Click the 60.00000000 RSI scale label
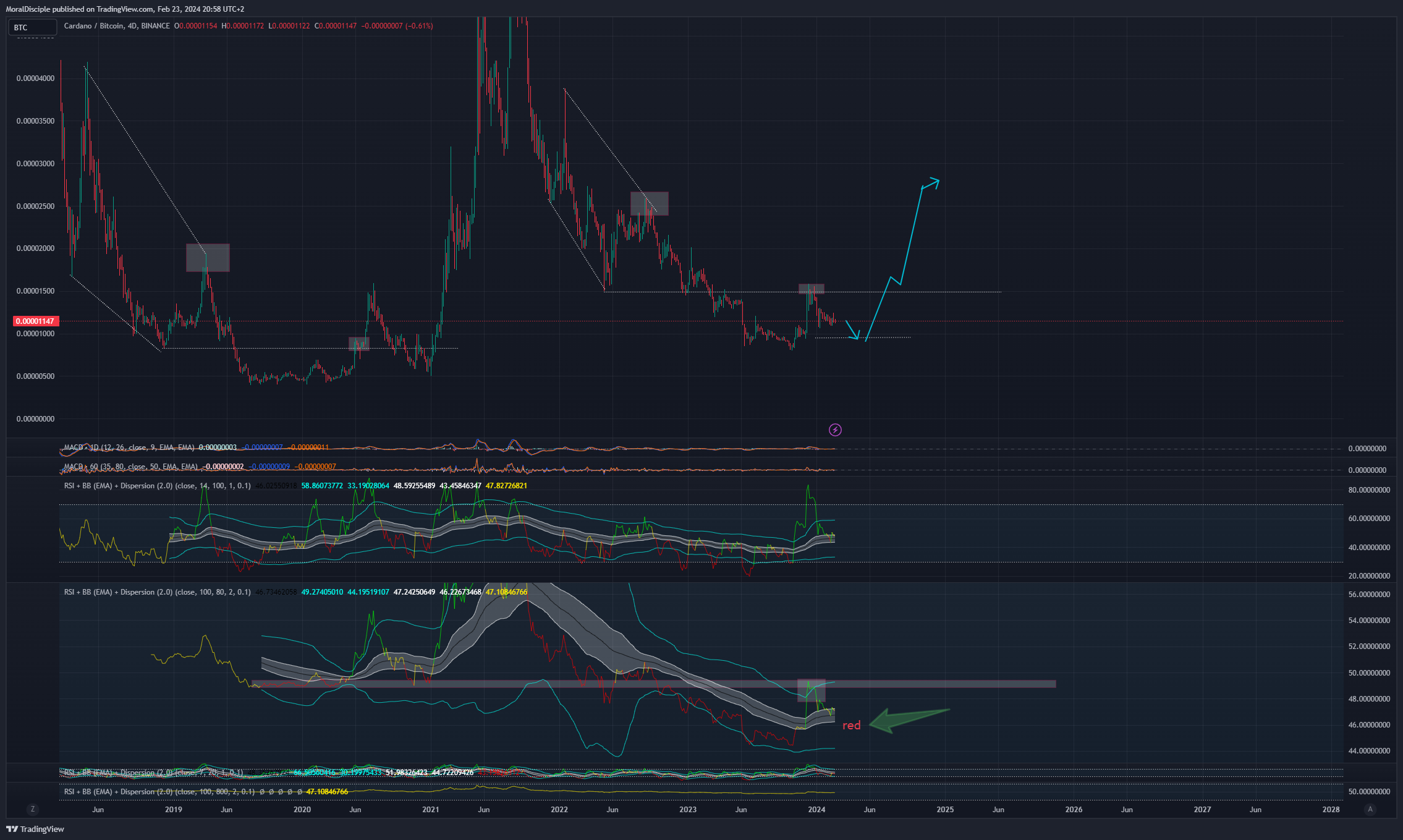The width and height of the screenshot is (1403, 840). click(1368, 519)
